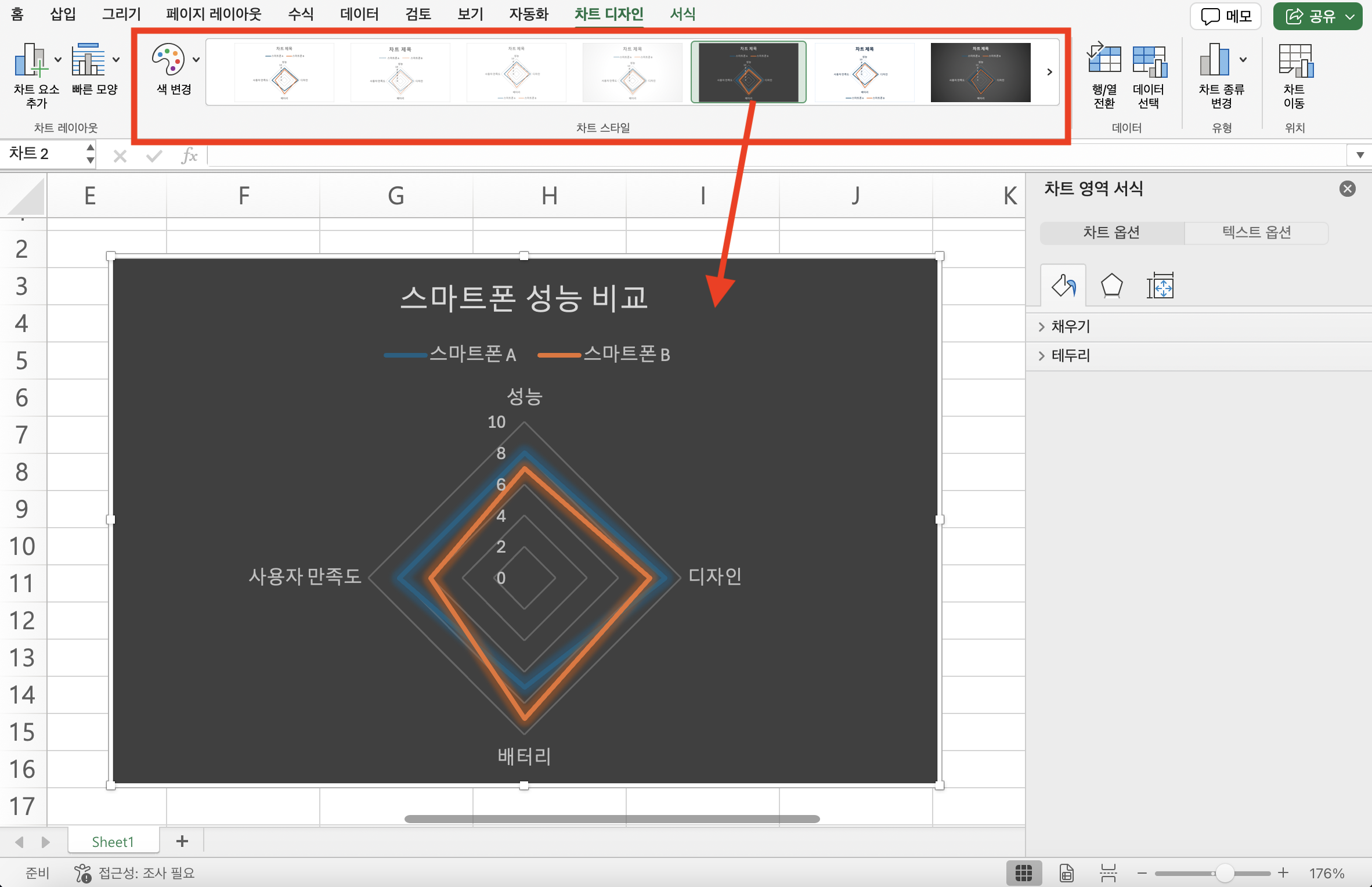Go to next sheet arrow
This screenshot has width=1372, height=887.
(45, 842)
